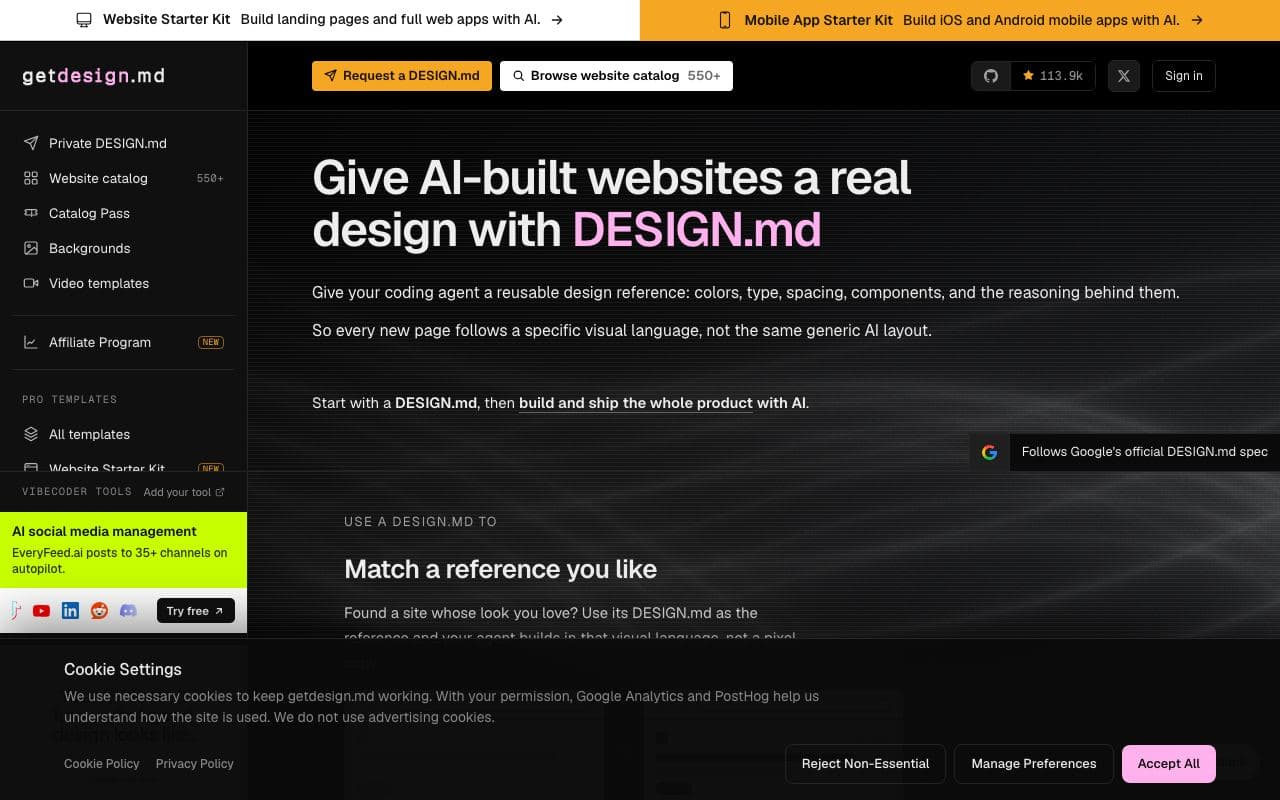
Task: Open Private DESIGN.md in sidebar
Action: pos(123,143)
